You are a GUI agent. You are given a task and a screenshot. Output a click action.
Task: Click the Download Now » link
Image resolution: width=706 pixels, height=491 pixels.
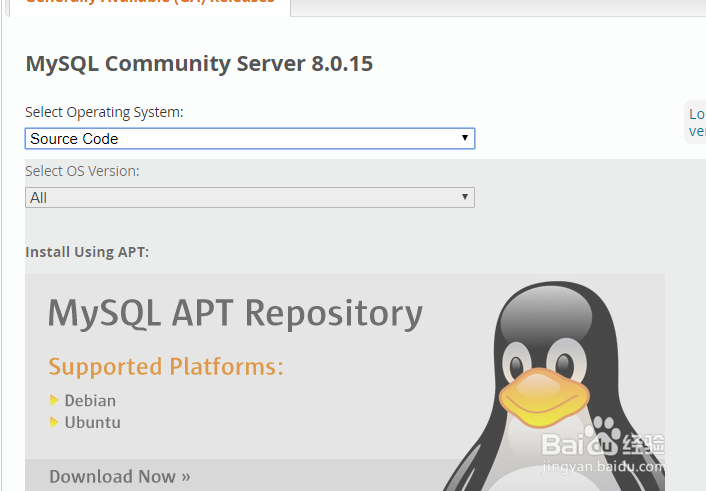120,476
